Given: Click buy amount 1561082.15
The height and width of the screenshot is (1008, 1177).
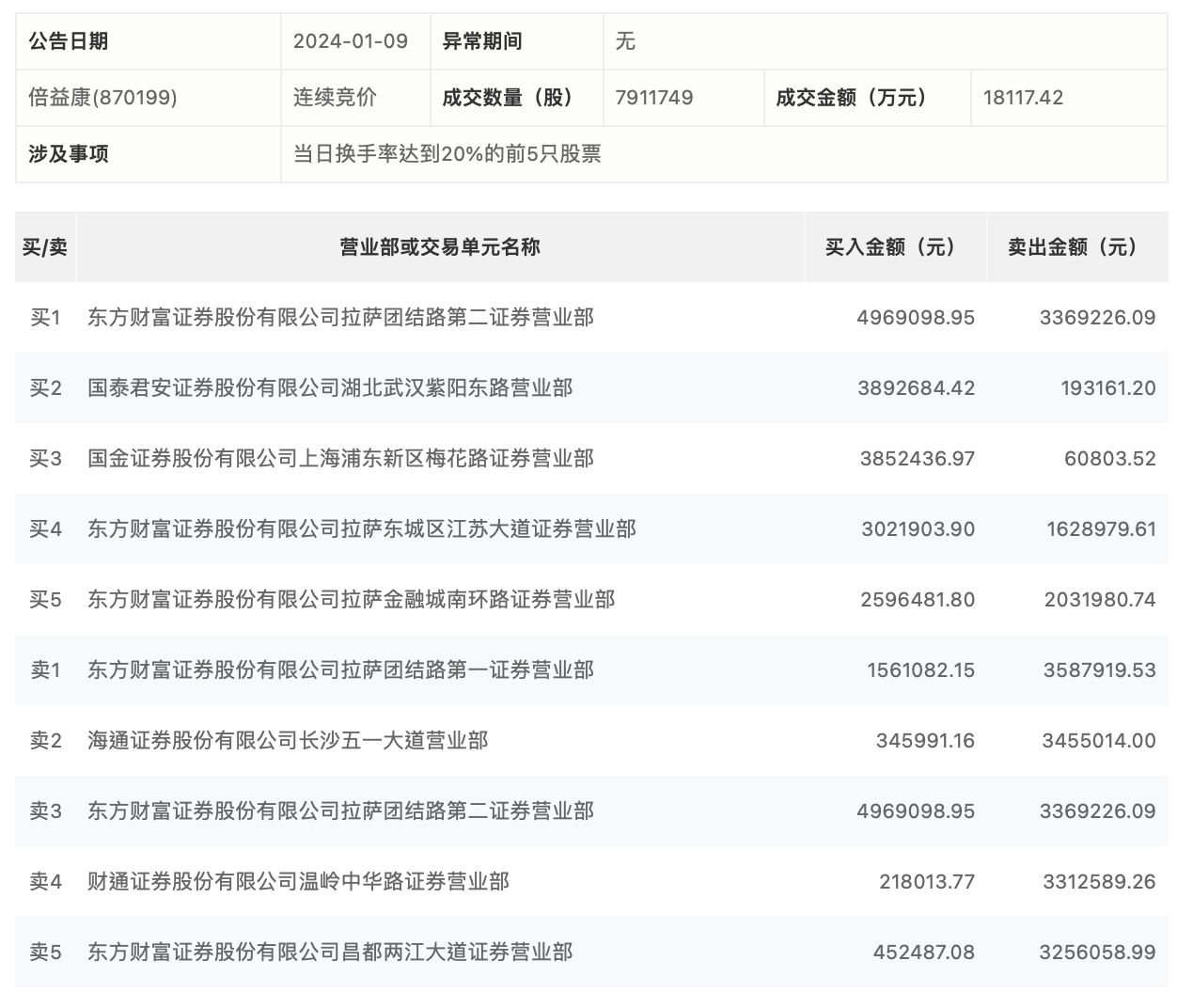Looking at the screenshot, I should point(921,670).
